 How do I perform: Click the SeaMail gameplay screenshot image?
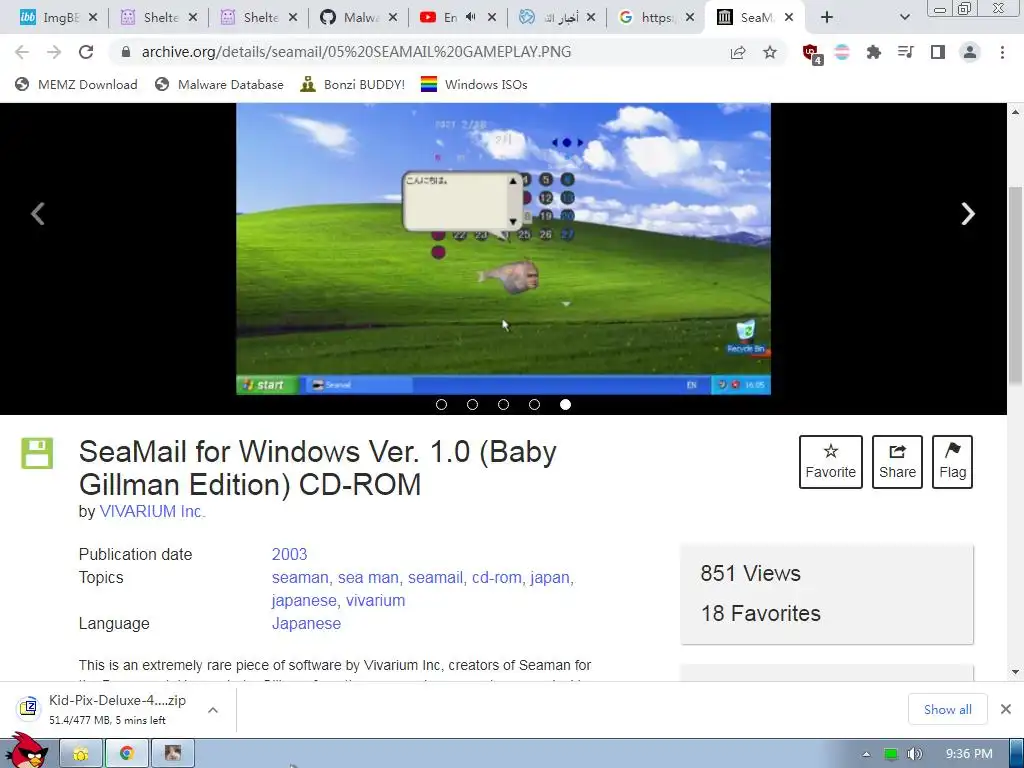[x=504, y=249]
